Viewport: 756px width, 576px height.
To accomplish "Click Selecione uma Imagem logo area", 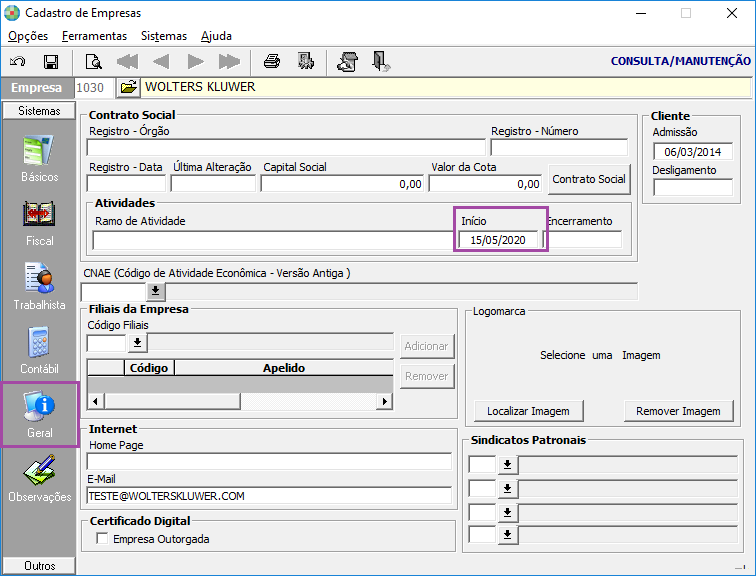I will 600,355.
